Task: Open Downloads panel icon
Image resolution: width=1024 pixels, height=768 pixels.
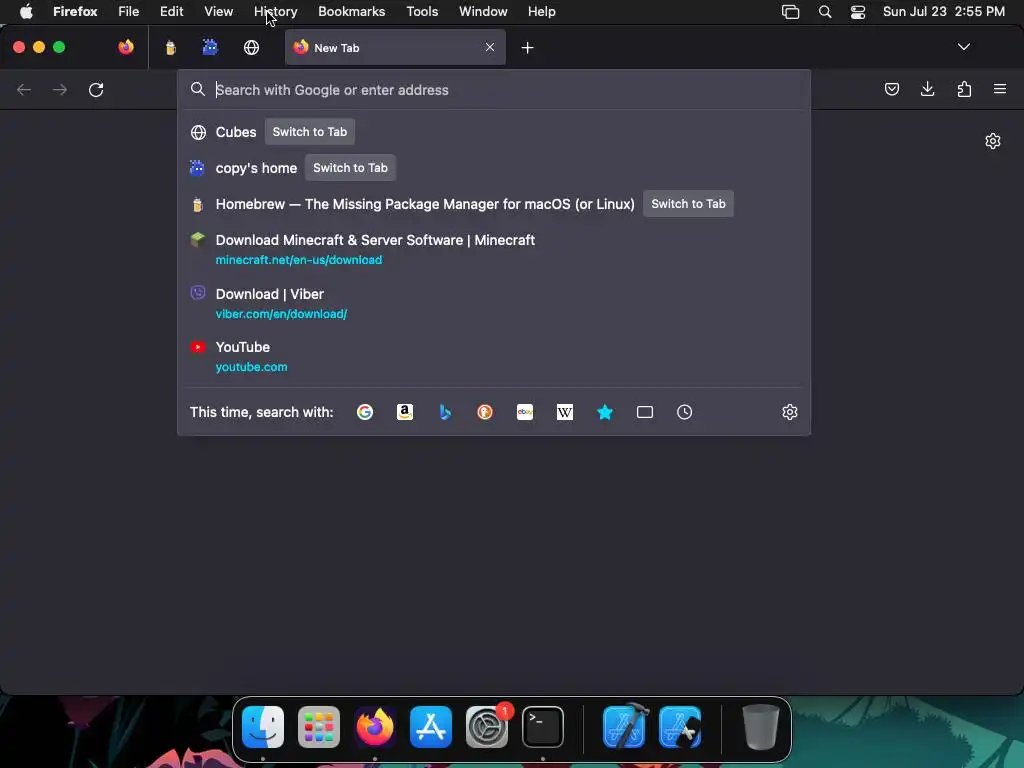Action: (927, 89)
